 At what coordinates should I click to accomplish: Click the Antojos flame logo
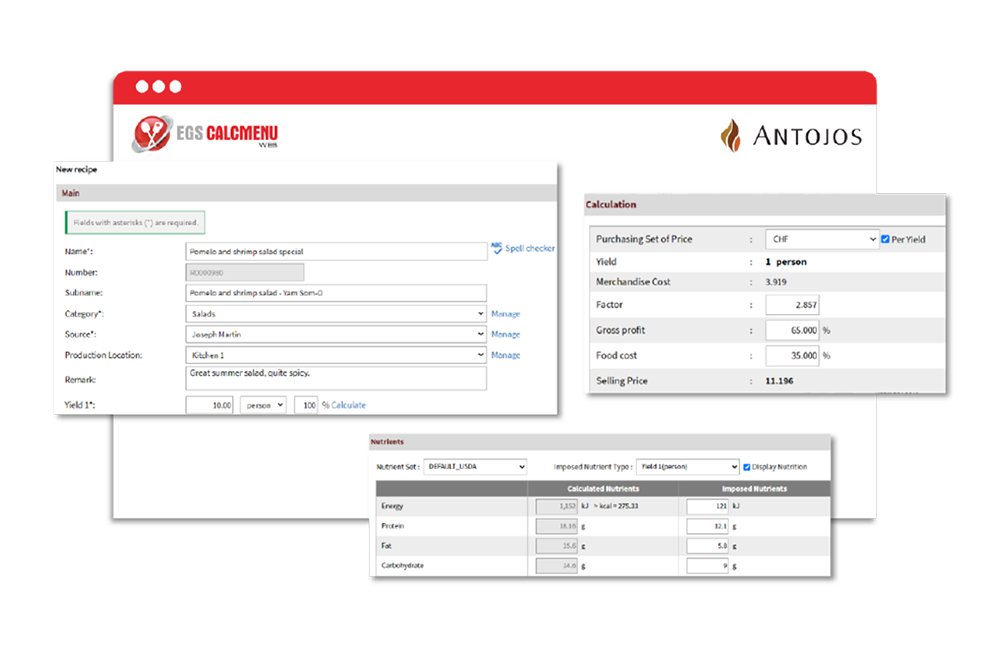click(x=731, y=136)
